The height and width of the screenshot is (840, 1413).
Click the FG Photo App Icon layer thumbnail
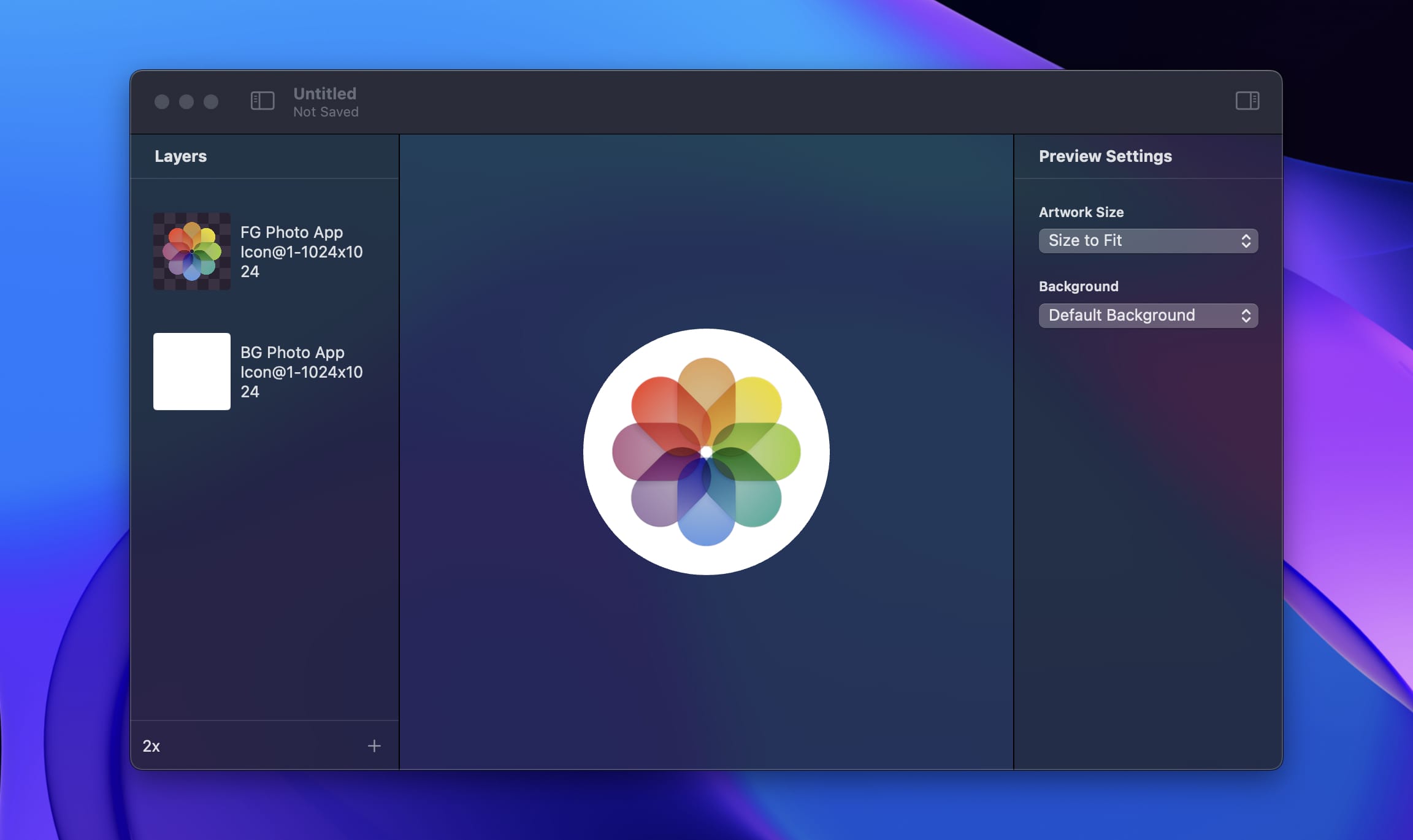point(191,251)
